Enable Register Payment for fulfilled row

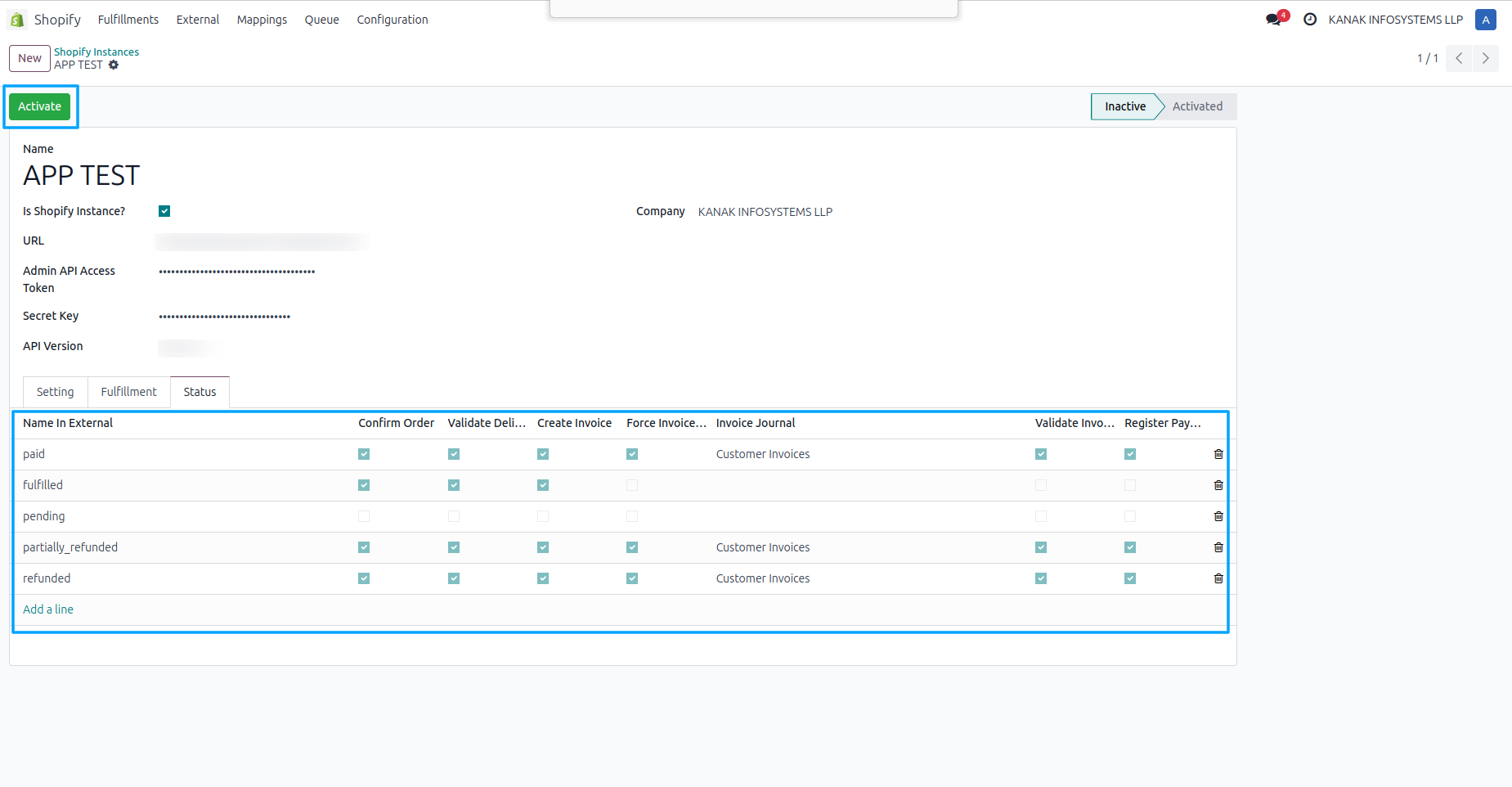point(1130,485)
